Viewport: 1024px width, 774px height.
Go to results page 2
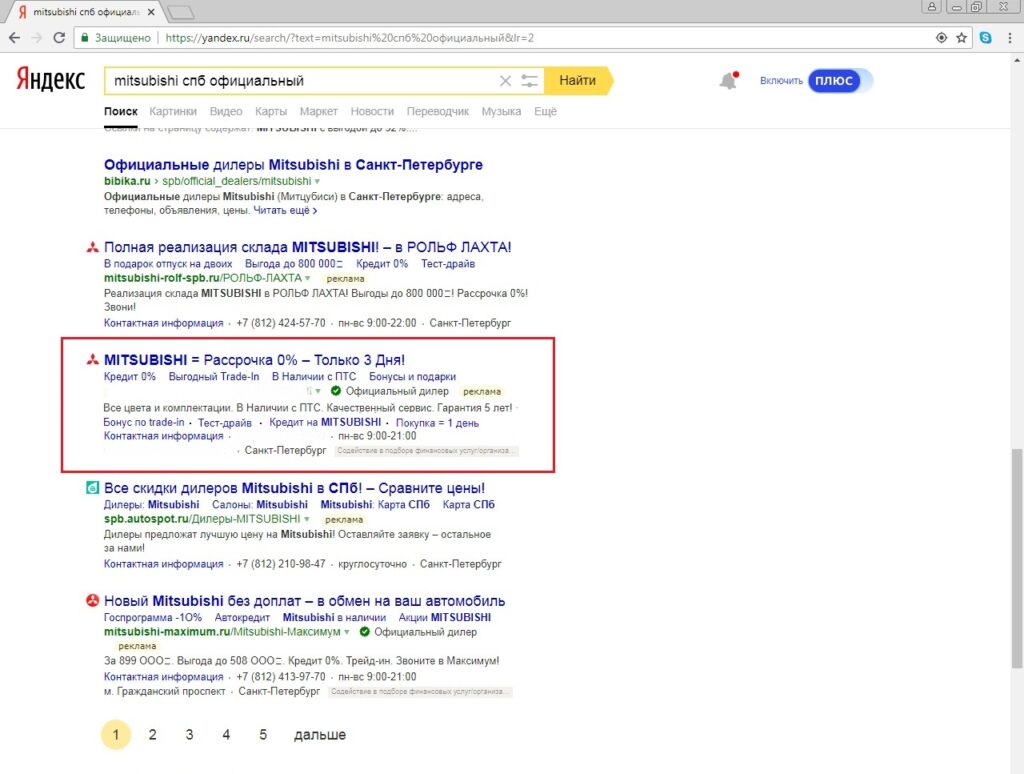(x=152, y=735)
